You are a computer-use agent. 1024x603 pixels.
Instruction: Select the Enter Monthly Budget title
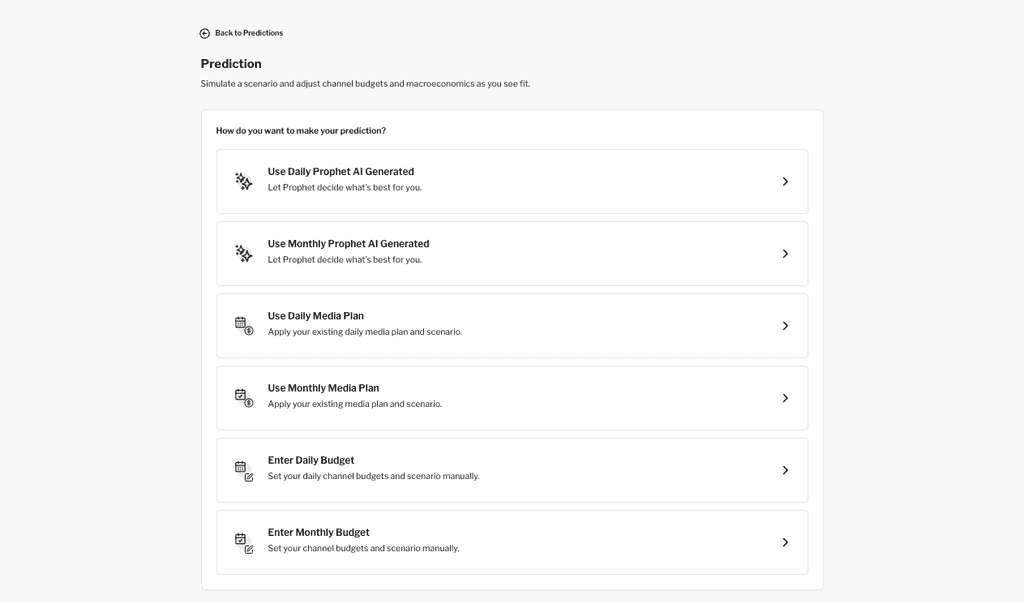point(318,532)
